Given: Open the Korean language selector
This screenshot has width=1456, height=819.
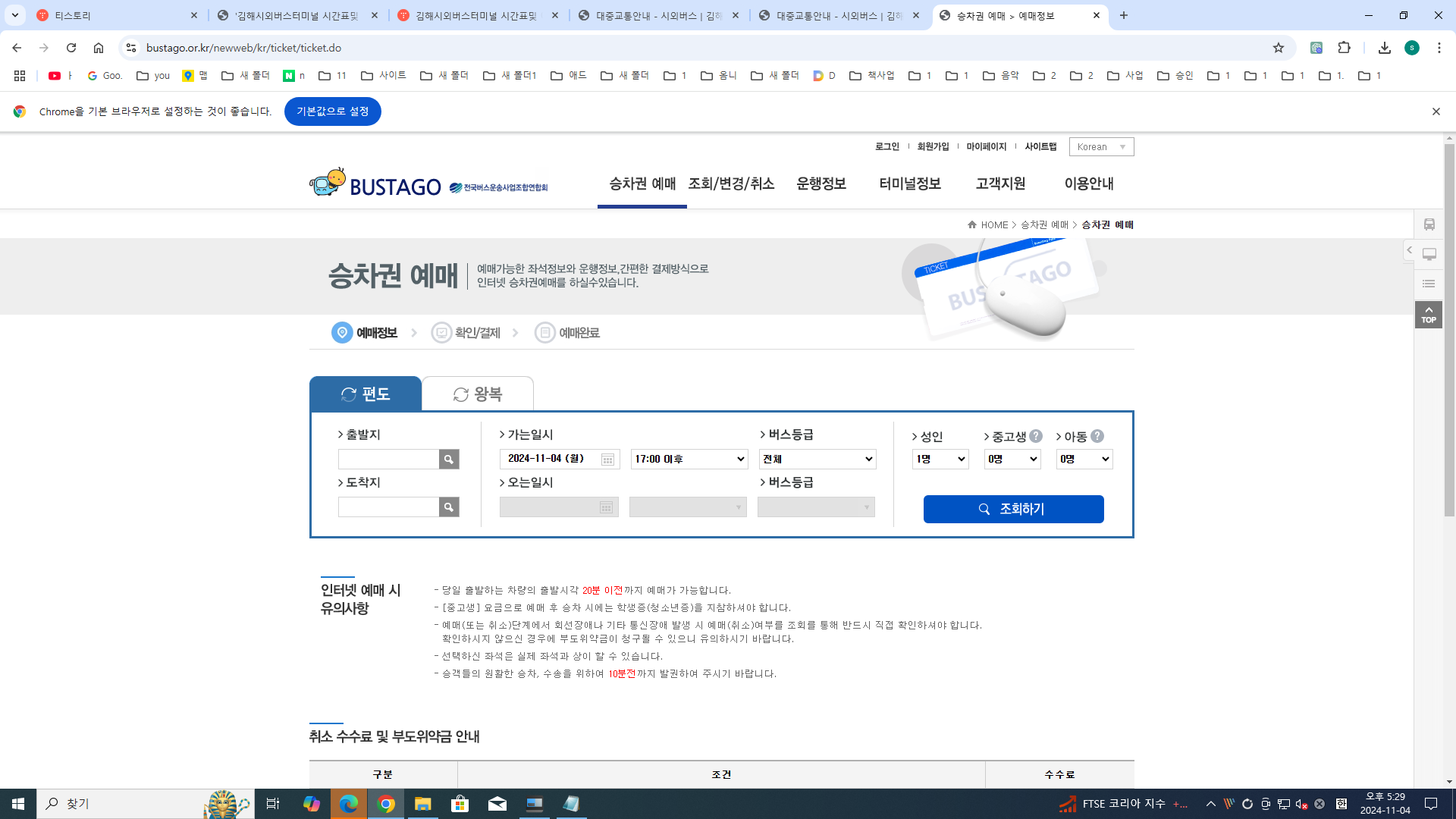Looking at the screenshot, I should click(x=1101, y=146).
